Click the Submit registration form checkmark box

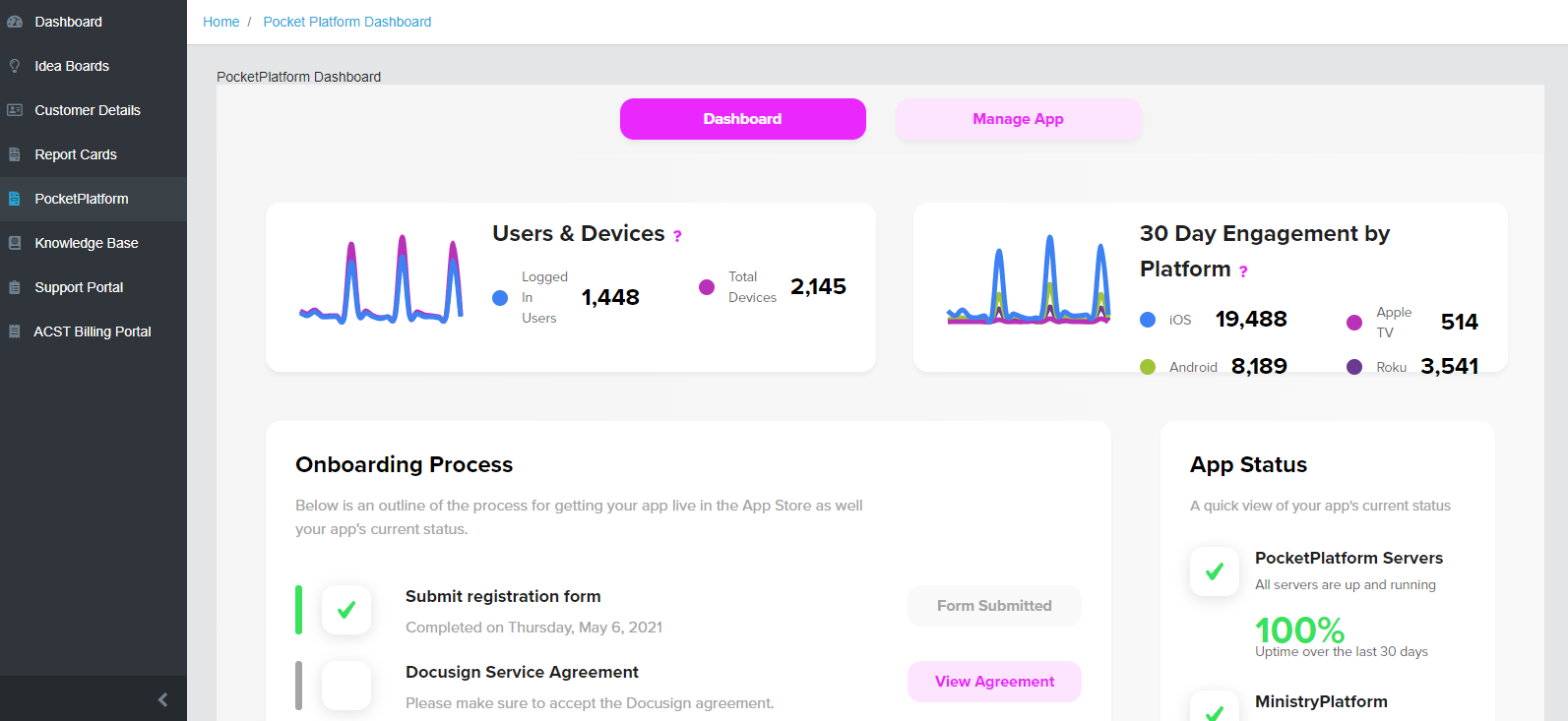[346, 610]
